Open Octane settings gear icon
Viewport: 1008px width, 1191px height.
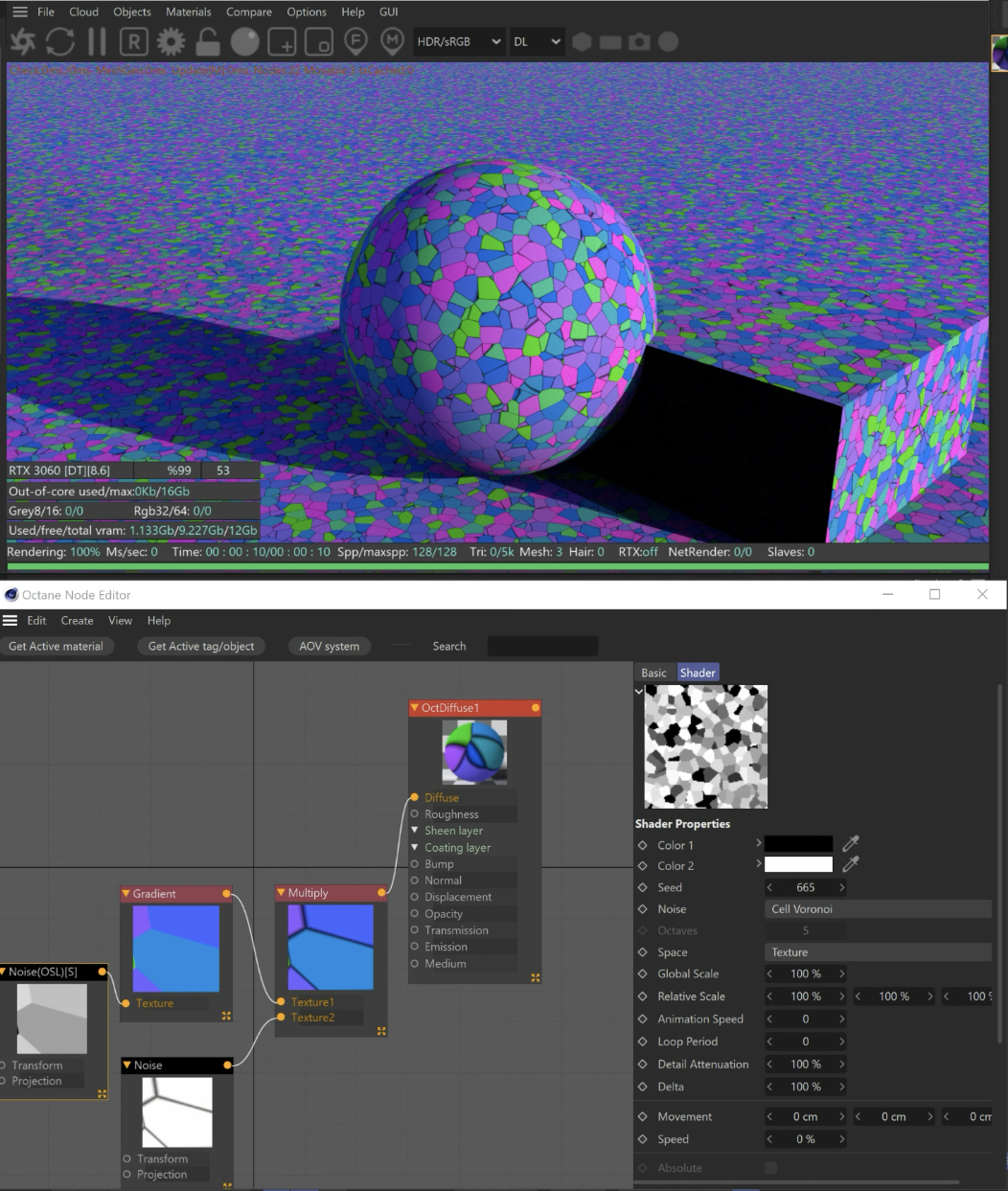[x=171, y=42]
